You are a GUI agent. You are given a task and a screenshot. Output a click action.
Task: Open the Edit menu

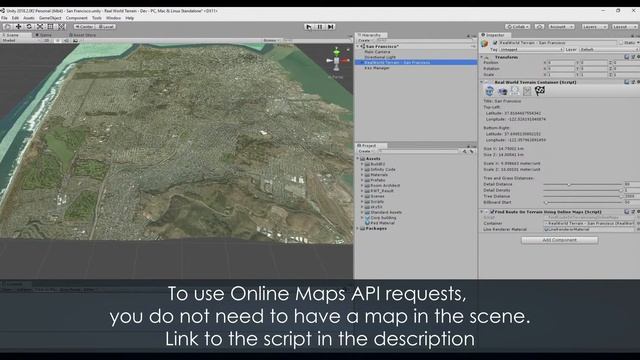(x=15, y=18)
